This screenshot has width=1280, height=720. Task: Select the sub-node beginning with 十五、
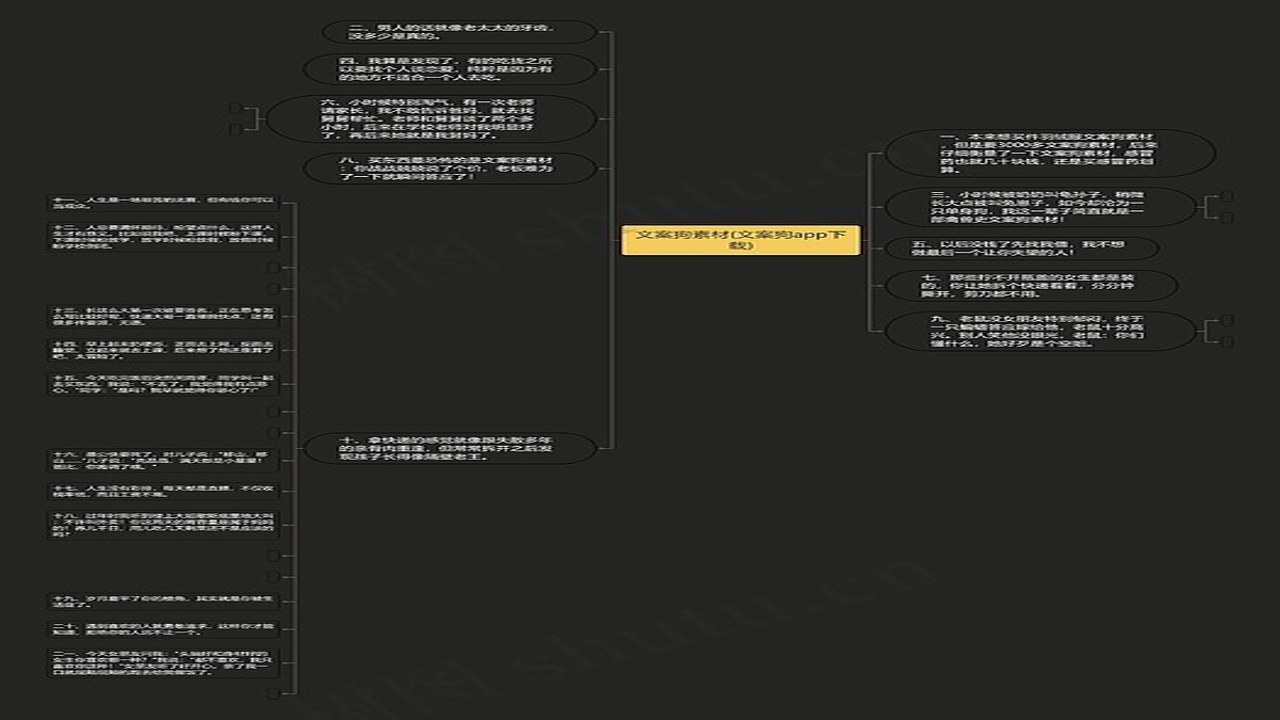pyautogui.click(x=162, y=384)
